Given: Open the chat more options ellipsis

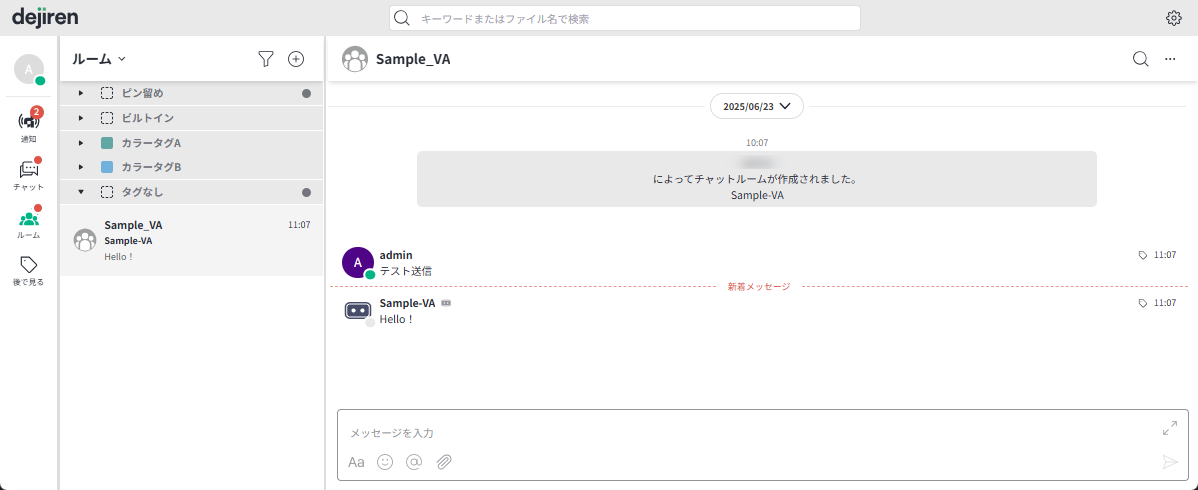Looking at the screenshot, I should click(x=1170, y=59).
